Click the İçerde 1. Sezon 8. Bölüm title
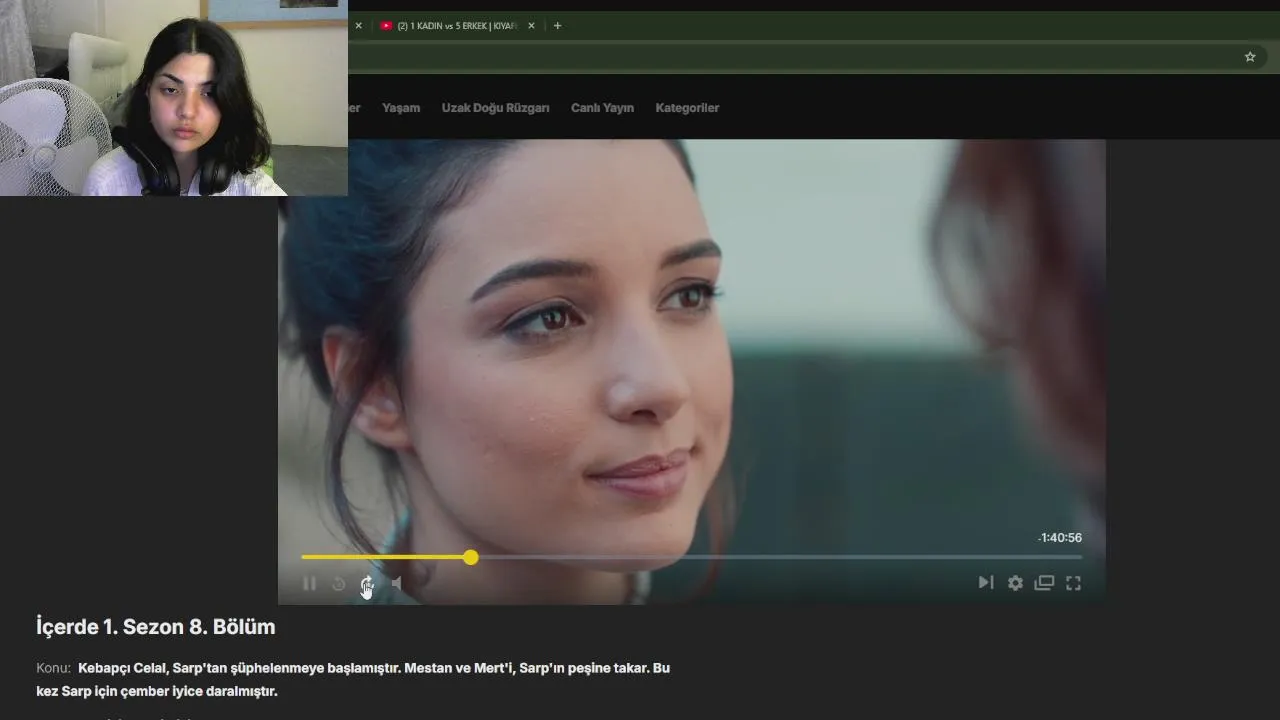 click(x=155, y=627)
